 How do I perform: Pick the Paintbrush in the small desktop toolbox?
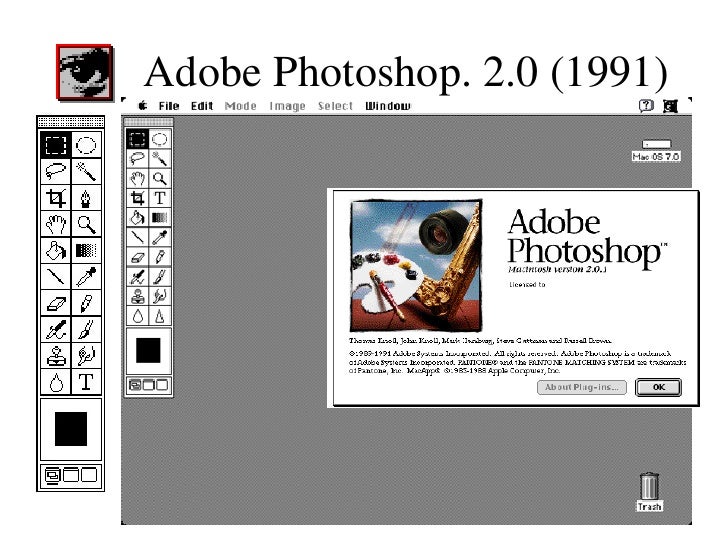159,277
